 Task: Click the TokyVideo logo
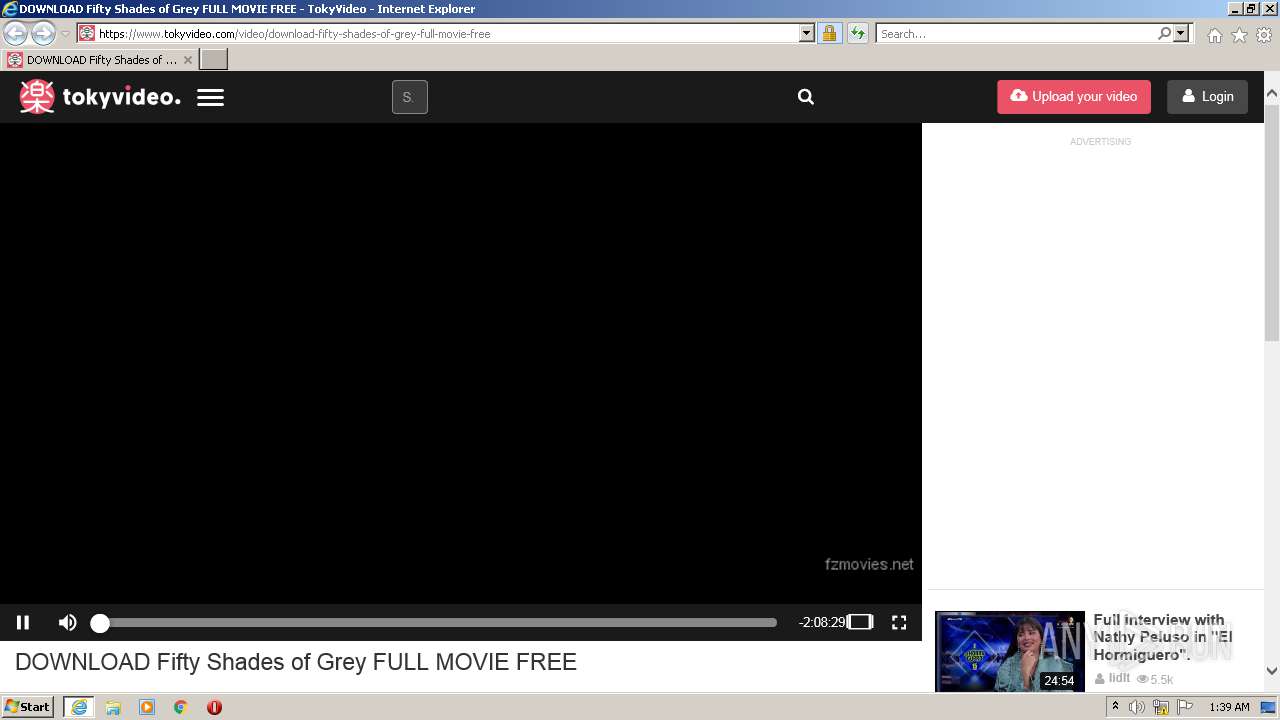100,97
